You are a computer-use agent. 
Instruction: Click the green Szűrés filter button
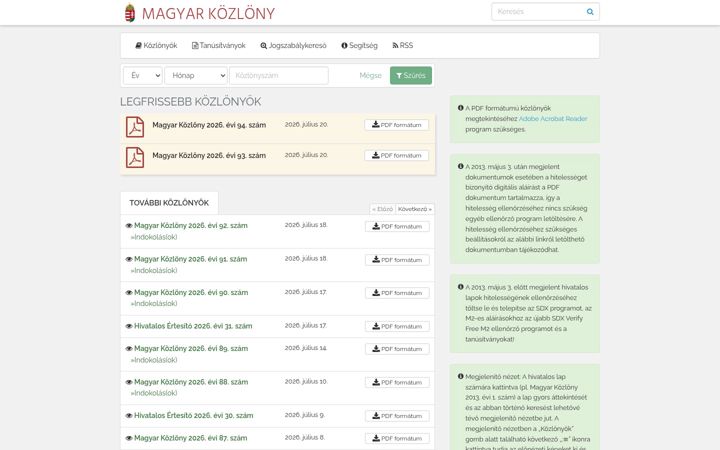(411, 76)
